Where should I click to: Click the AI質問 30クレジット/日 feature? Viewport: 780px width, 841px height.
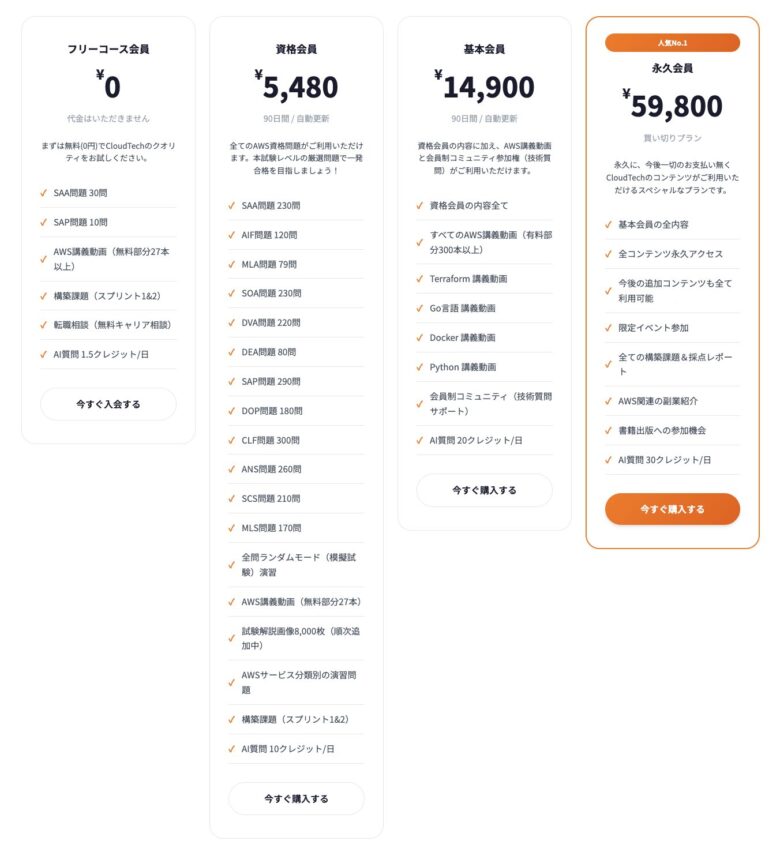[664, 460]
